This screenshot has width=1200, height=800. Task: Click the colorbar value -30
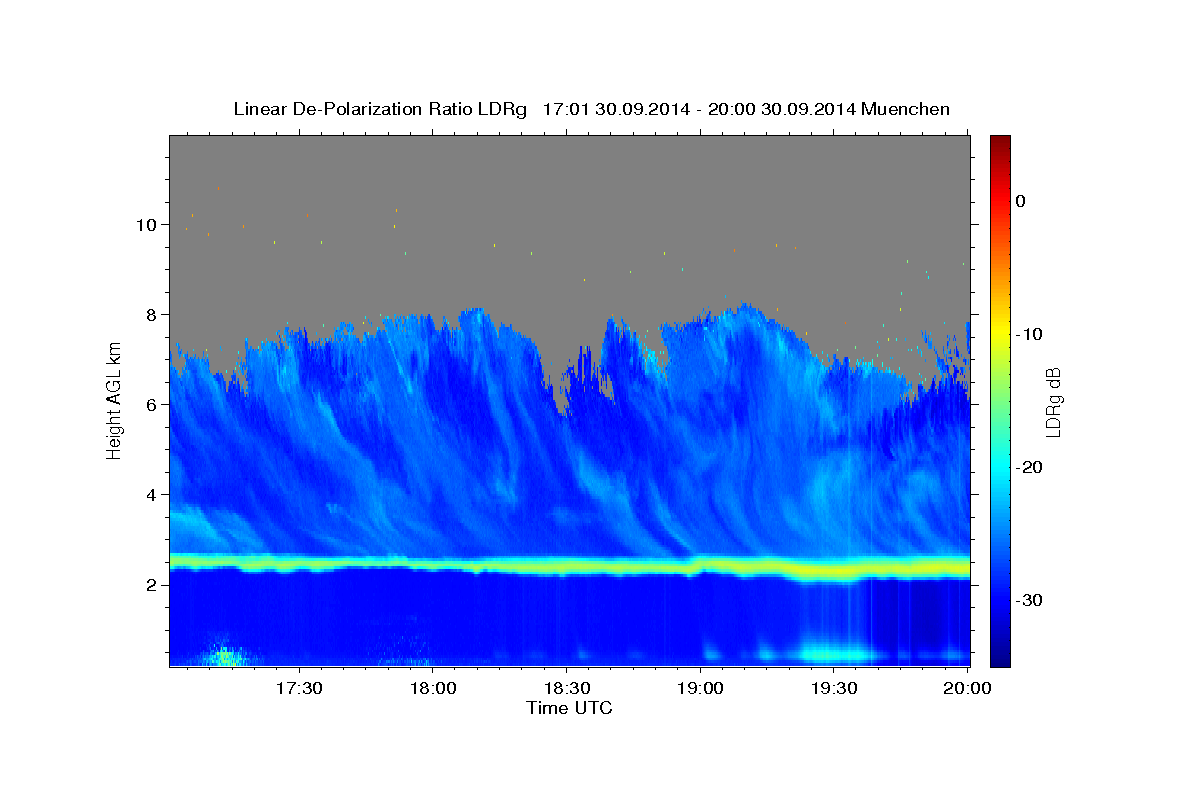coord(1030,600)
